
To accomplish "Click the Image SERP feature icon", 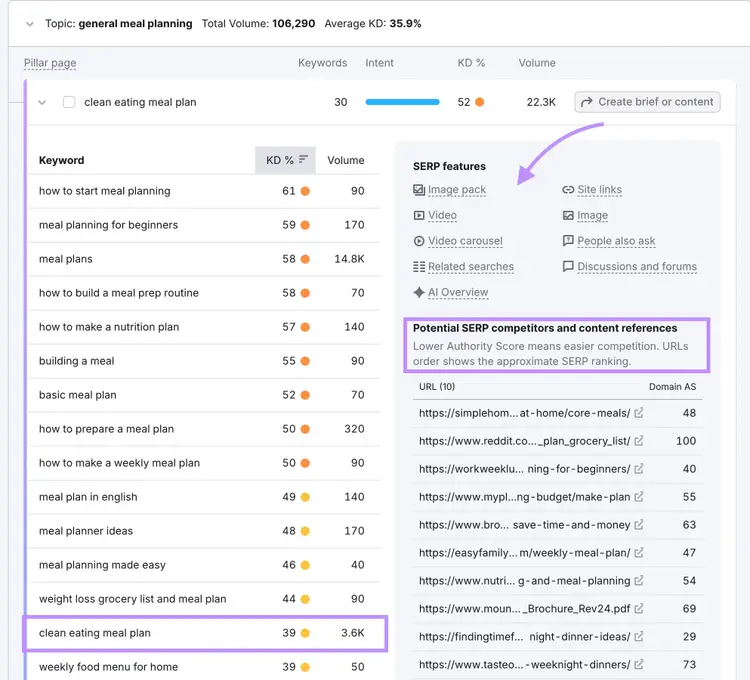I will point(568,215).
